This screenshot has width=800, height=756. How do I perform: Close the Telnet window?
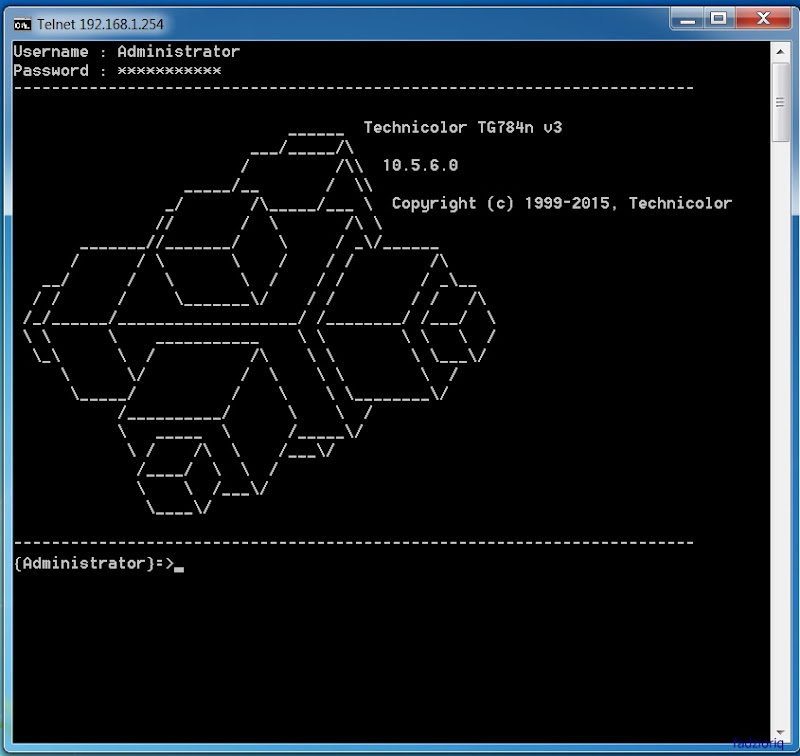click(763, 19)
